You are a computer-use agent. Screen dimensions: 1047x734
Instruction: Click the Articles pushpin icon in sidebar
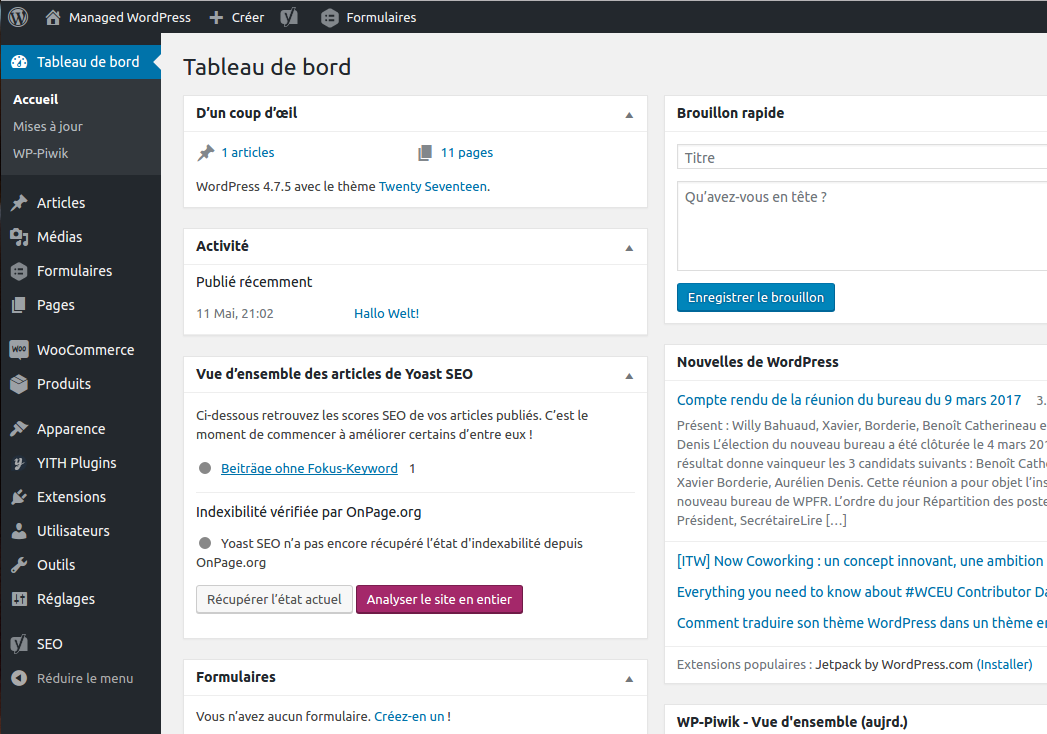click(19, 203)
